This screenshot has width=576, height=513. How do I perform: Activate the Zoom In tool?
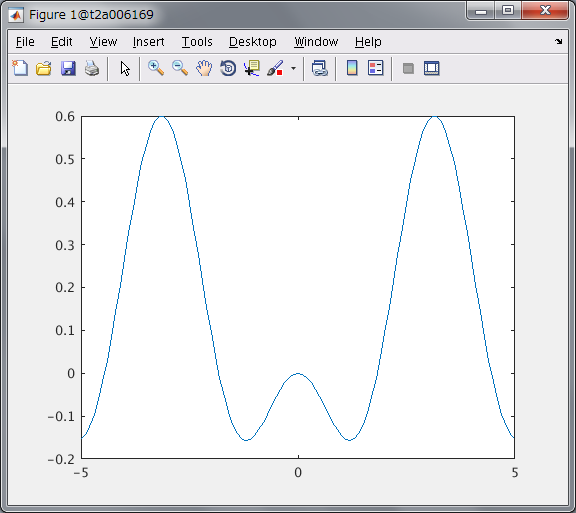156,68
